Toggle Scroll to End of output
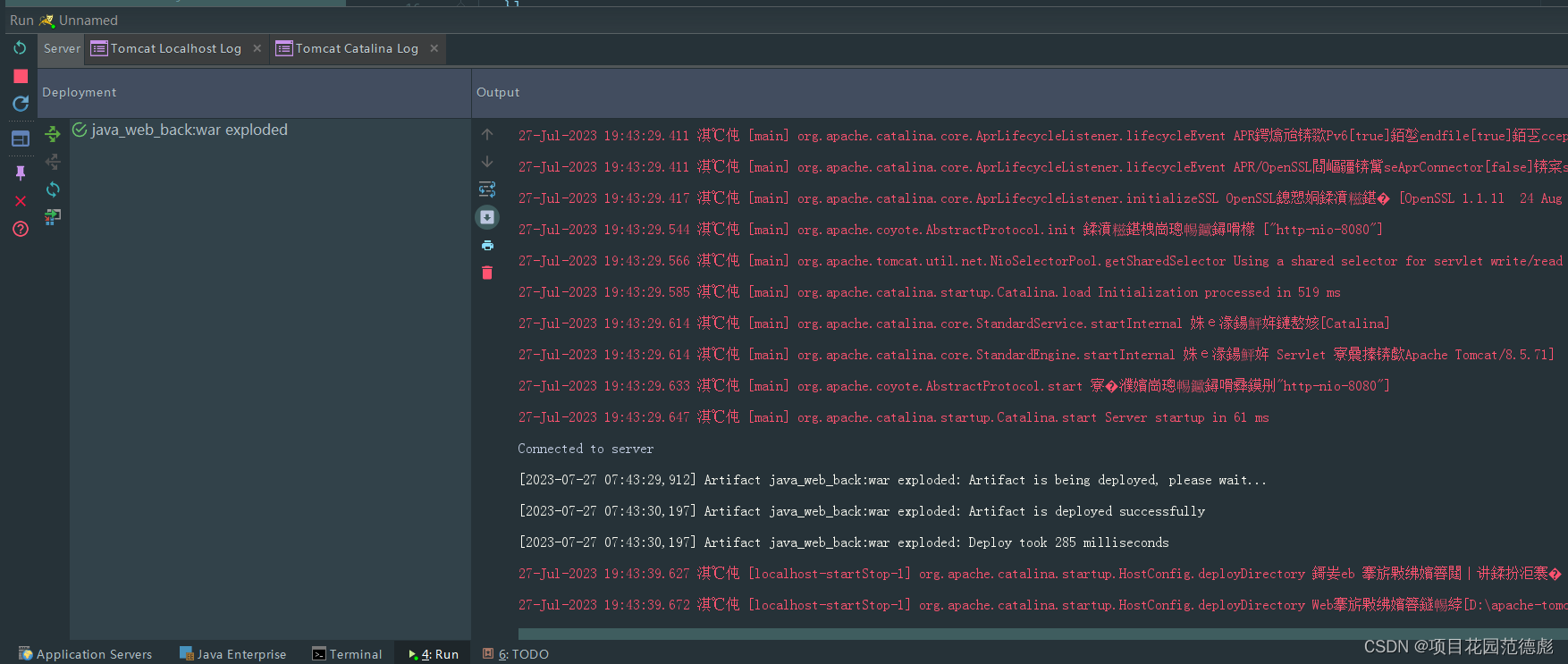1568x664 pixels. pos(487,217)
